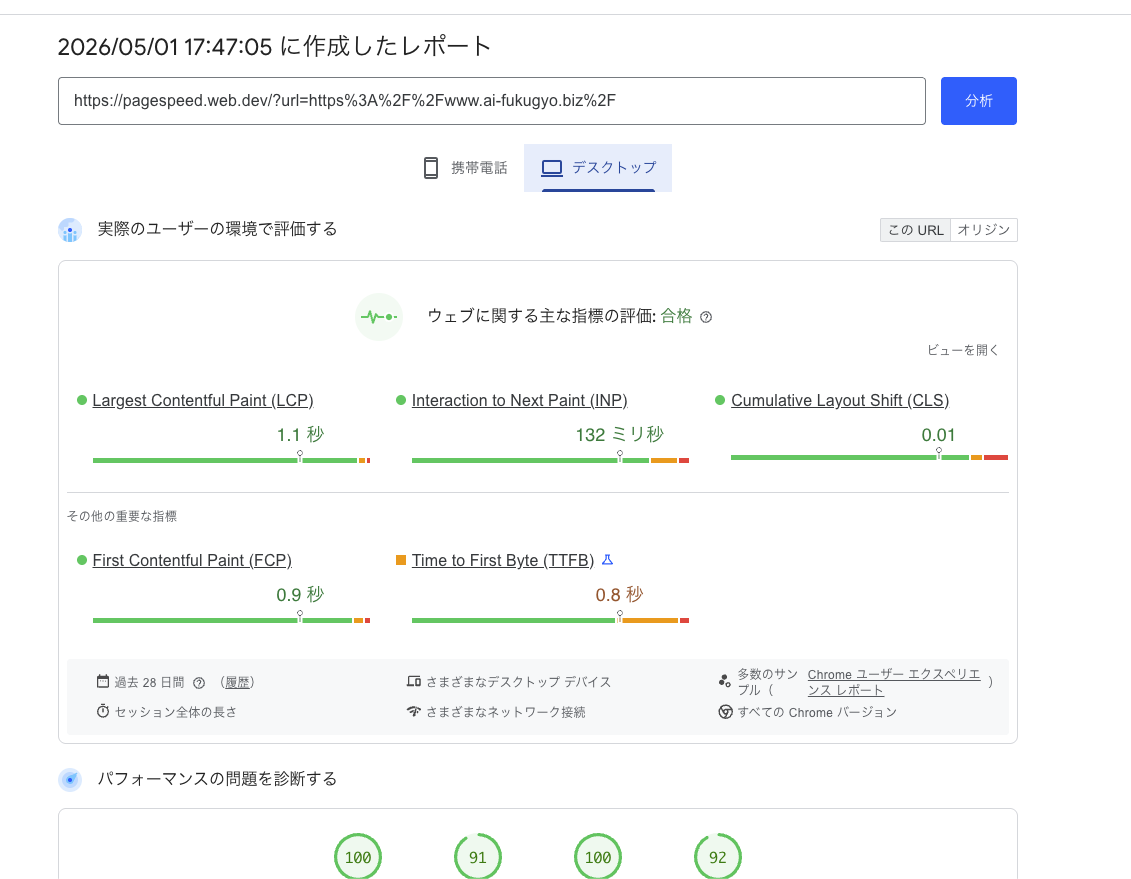Open Cumulative Layout Shift (CLS) link
Screen dimensions: 1131x879
click(840, 400)
